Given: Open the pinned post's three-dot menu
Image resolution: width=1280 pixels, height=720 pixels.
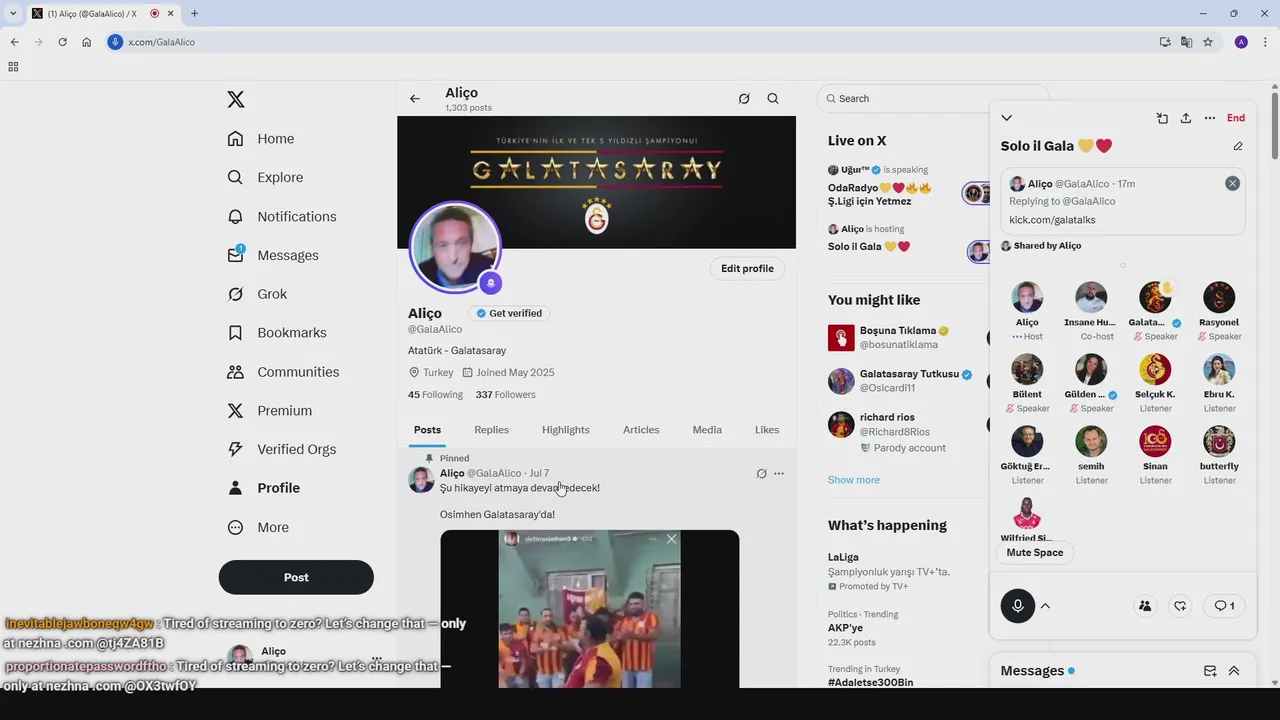Looking at the screenshot, I should click(779, 474).
